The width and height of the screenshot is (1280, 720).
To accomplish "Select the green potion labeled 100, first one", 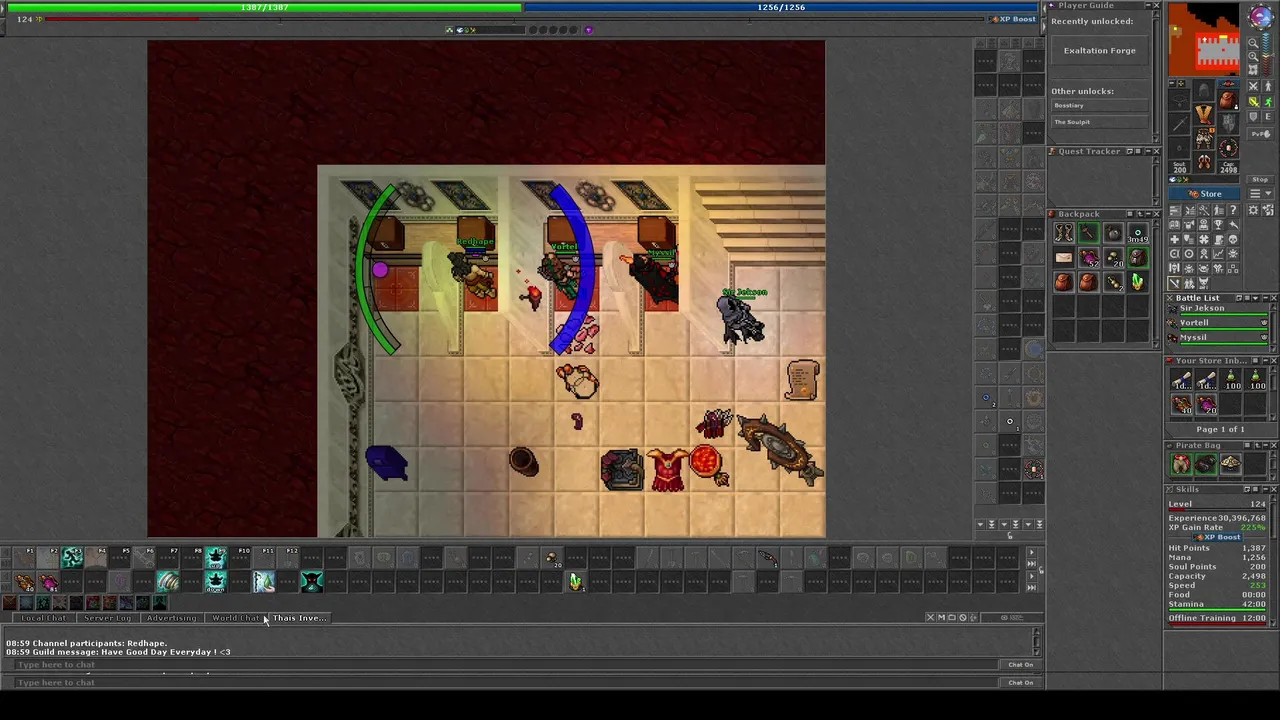I will coord(1231,378).
